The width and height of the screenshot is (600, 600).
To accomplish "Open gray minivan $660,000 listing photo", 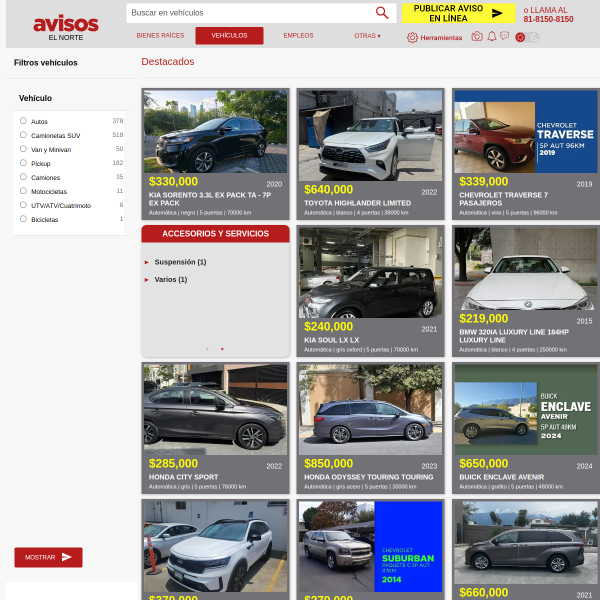I will [526, 543].
